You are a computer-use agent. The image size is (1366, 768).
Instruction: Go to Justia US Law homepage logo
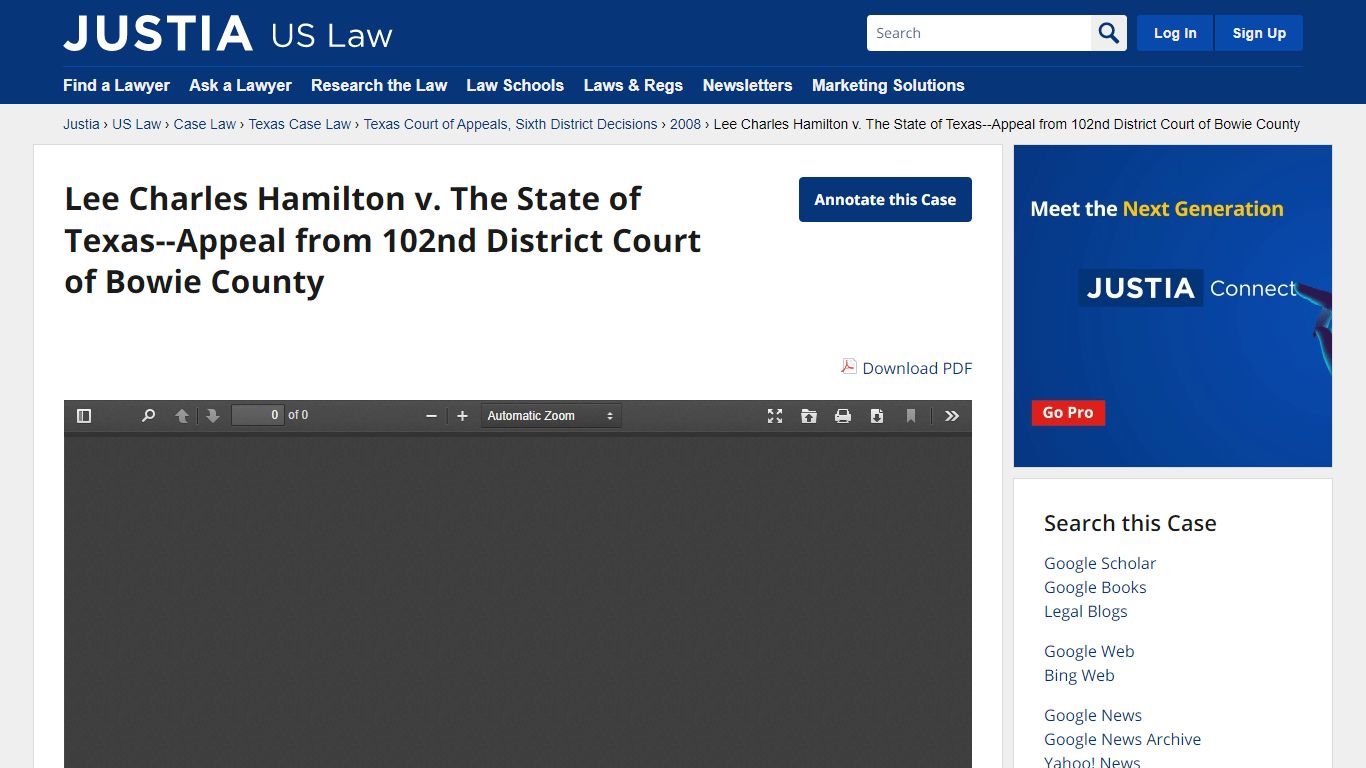tap(228, 33)
